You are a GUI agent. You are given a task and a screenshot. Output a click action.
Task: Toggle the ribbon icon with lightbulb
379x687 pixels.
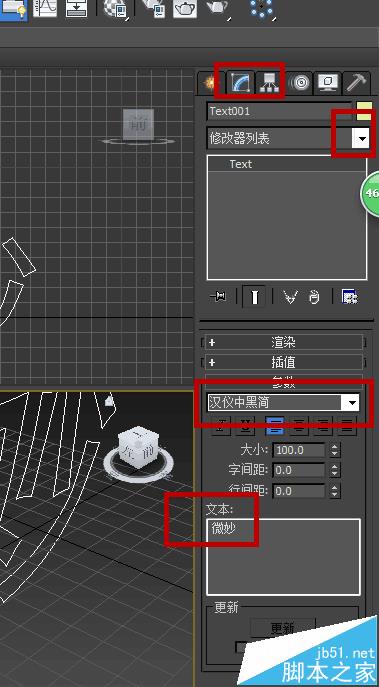pos(13,9)
